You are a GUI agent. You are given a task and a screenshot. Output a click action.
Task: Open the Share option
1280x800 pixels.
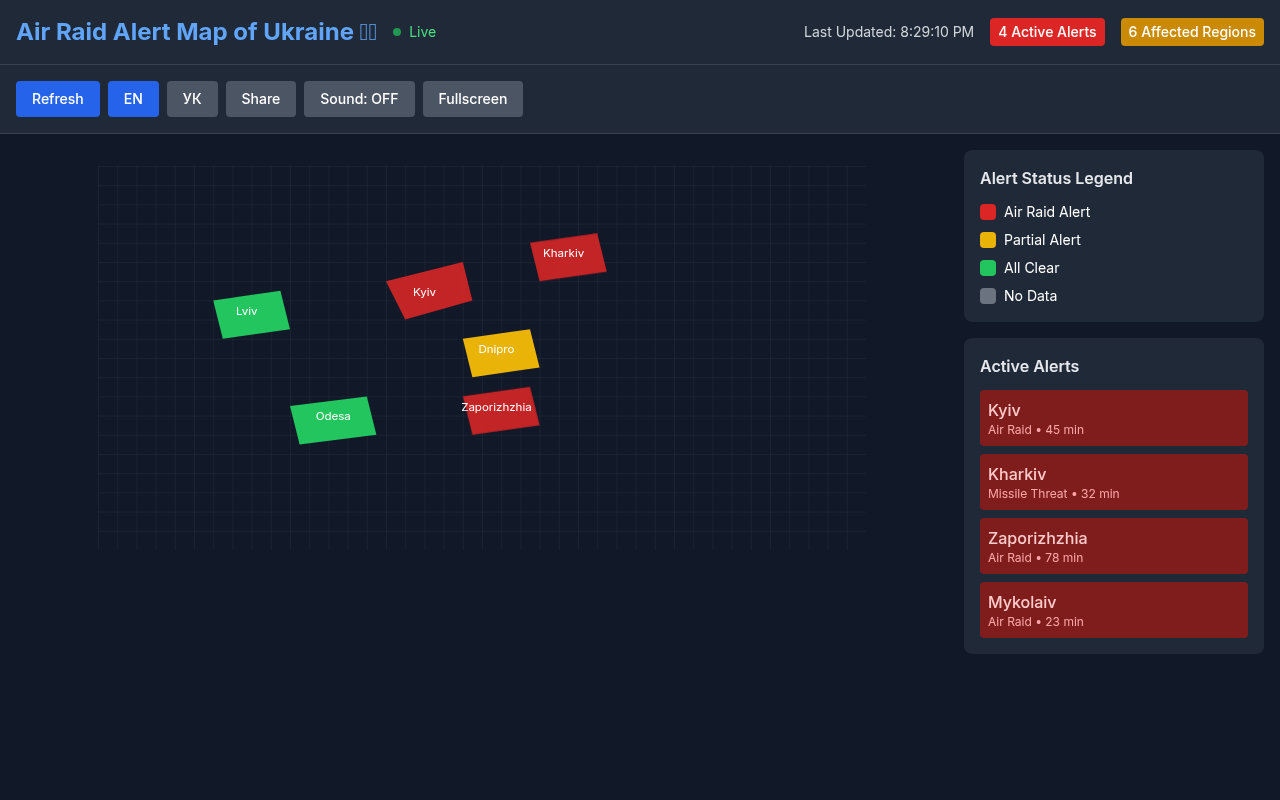point(260,99)
